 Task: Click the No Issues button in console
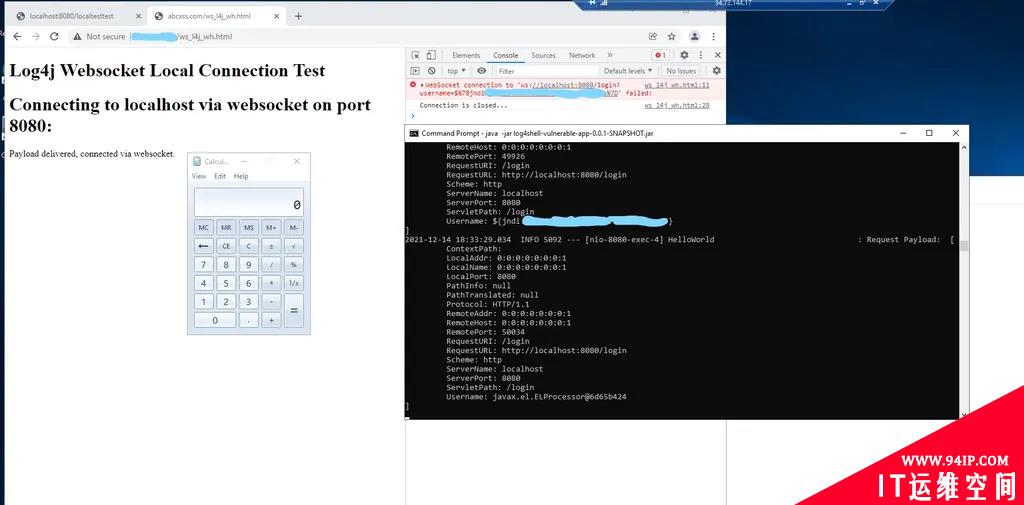tap(681, 71)
